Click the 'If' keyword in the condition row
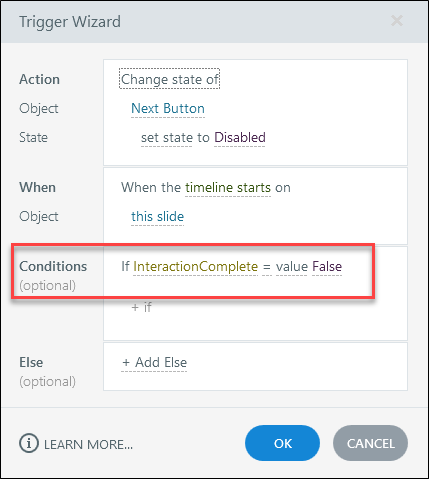The image size is (429, 479). coord(125,267)
